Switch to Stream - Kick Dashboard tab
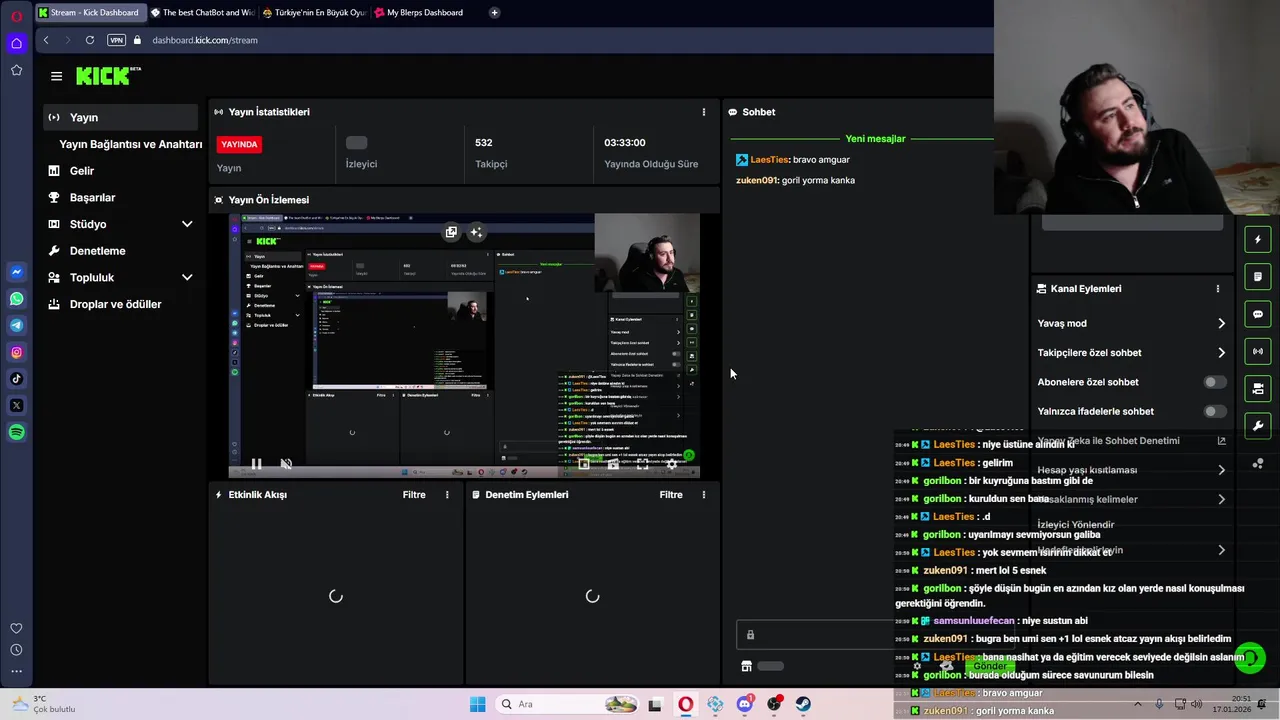This screenshot has width=1280, height=720. (x=89, y=13)
